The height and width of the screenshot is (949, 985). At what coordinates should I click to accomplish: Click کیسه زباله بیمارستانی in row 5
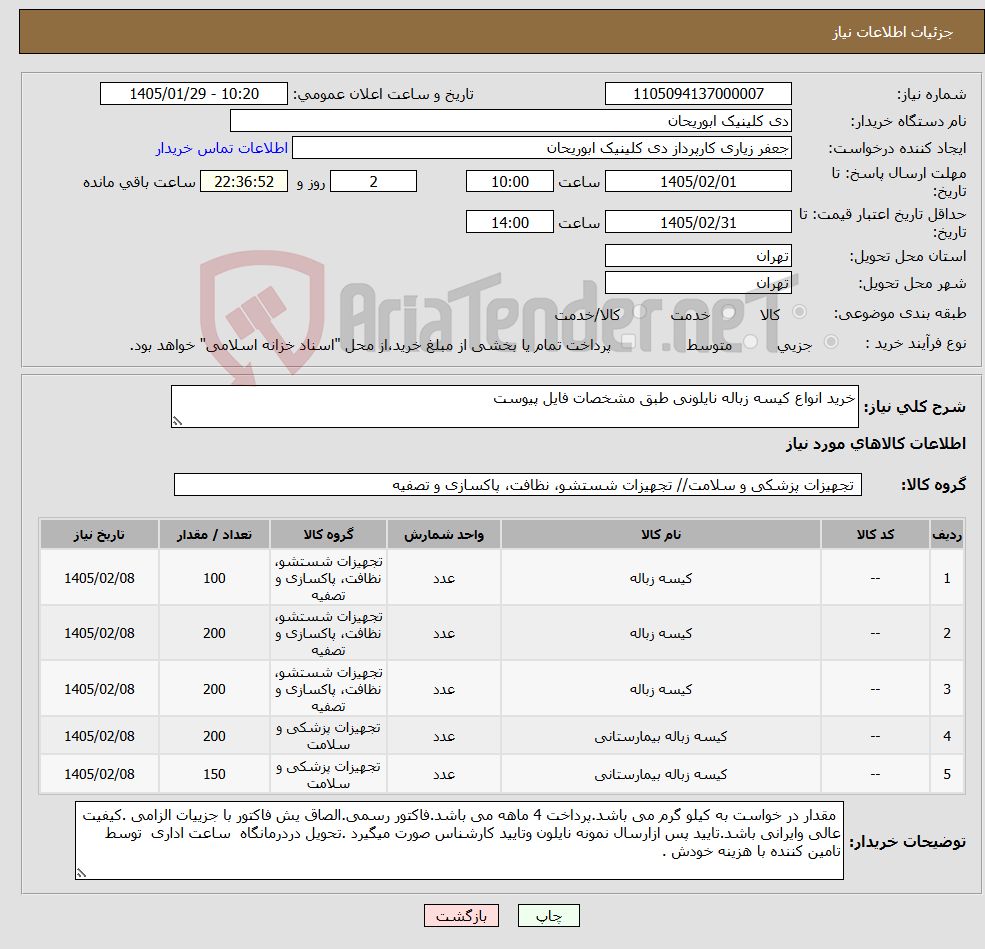point(661,774)
